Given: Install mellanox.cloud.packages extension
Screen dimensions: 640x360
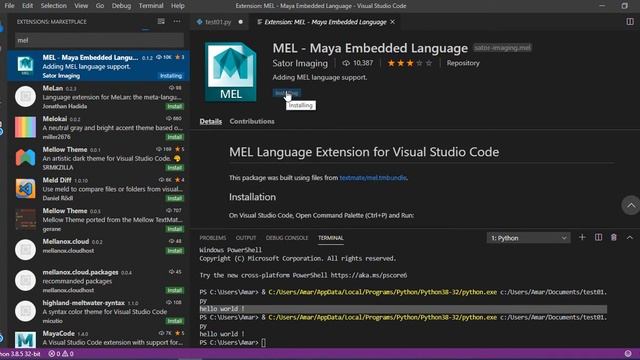Looking at the screenshot, I should point(174,290).
